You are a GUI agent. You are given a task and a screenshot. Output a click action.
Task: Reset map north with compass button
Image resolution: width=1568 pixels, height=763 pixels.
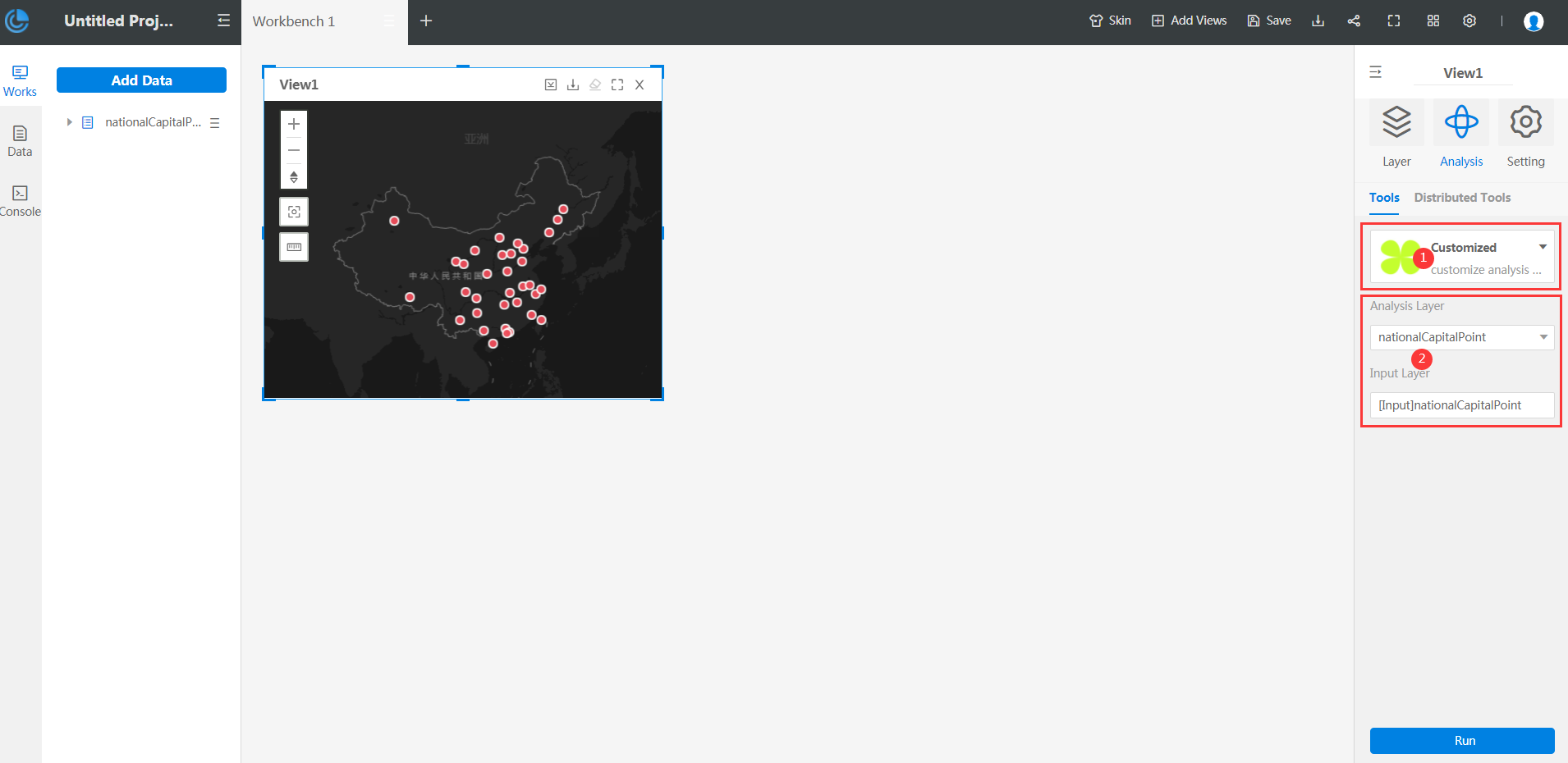coord(294,176)
